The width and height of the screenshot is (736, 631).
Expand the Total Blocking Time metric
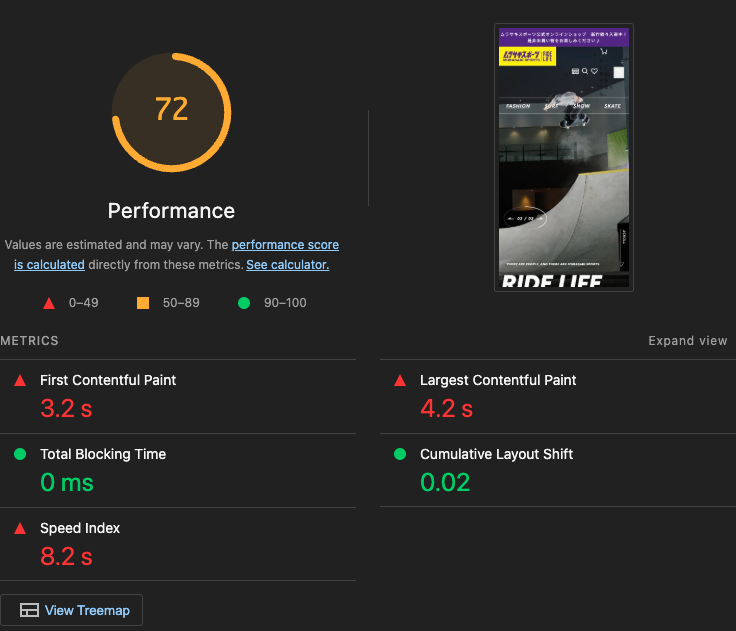point(178,470)
